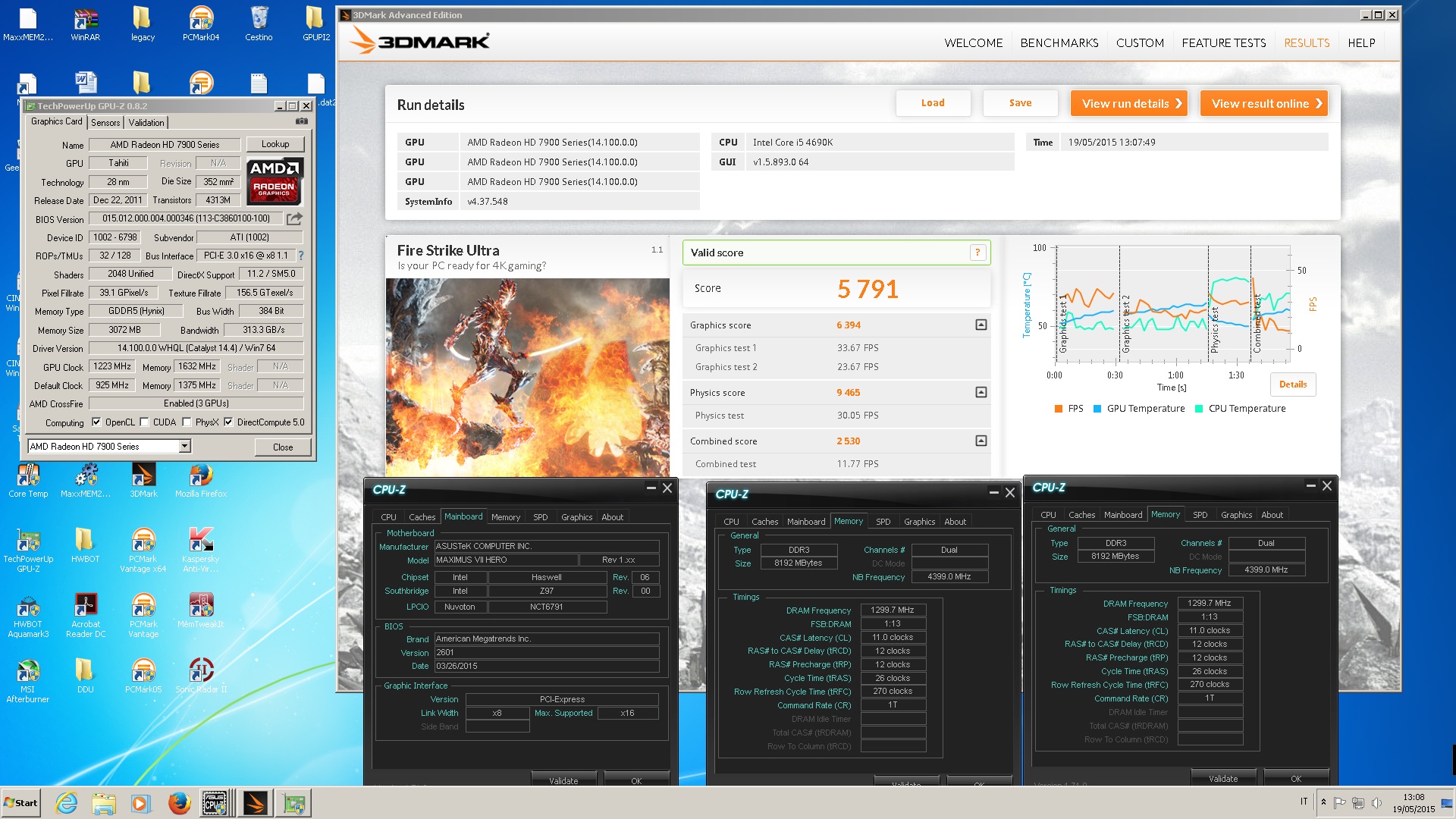Image resolution: width=1456 pixels, height=819 pixels.
Task: Click the GPU Name field in GPU-Z
Action: pyautogui.click(x=165, y=144)
